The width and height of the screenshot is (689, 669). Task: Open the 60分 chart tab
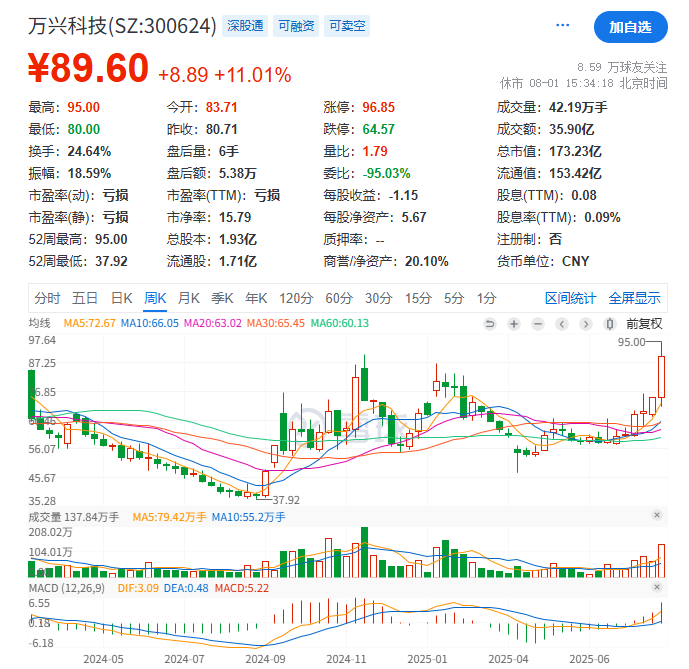pos(339,298)
